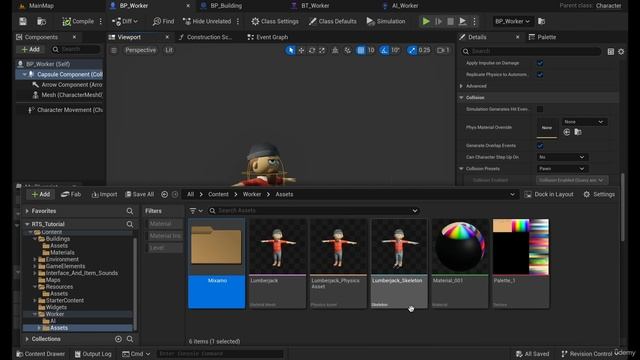Open Fab from content browser
The height and width of the screenshot is (360, 640).
[x=71, y=194]
